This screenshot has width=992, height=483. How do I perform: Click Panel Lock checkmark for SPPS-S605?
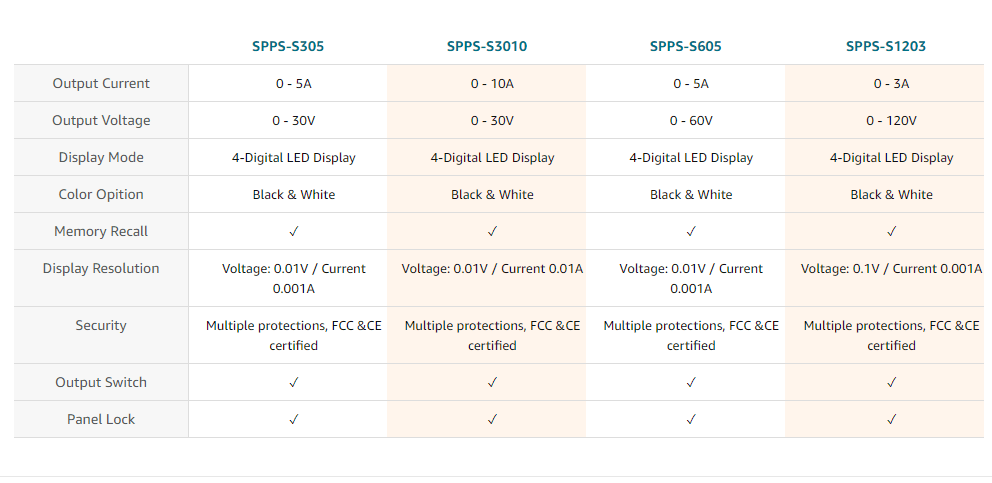tap(691, 419)
